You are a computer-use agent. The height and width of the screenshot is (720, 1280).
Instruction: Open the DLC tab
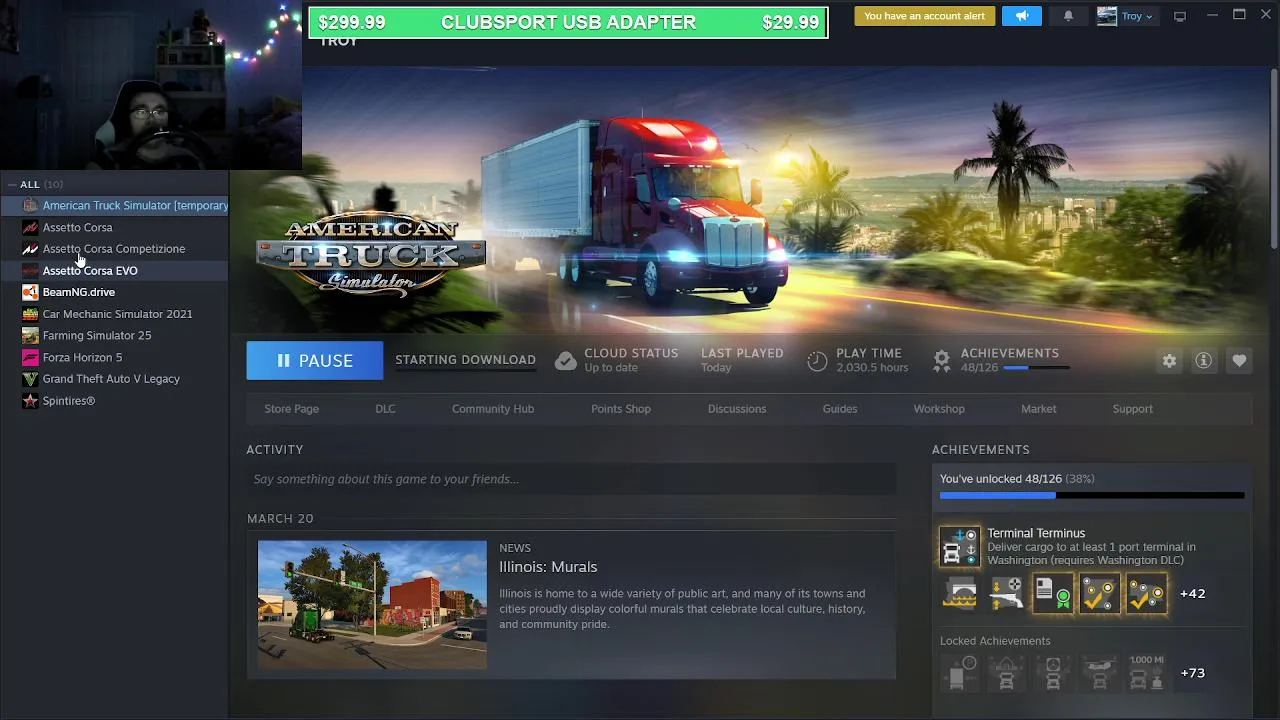[385, 409]
